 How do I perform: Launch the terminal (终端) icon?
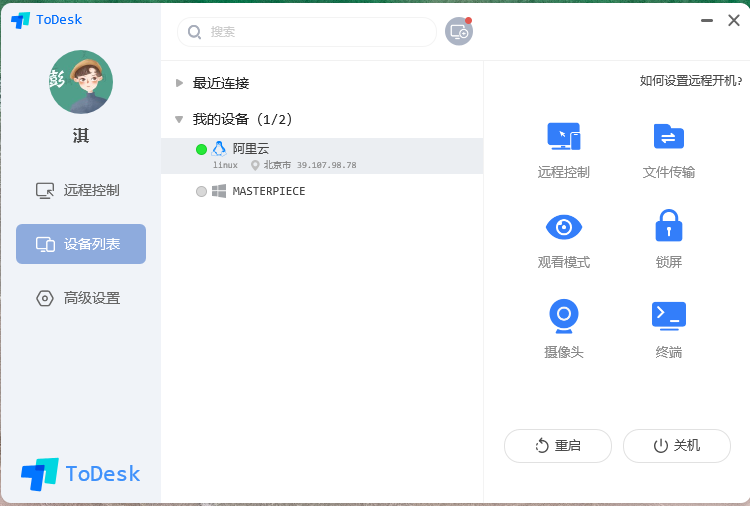[669, 316]
